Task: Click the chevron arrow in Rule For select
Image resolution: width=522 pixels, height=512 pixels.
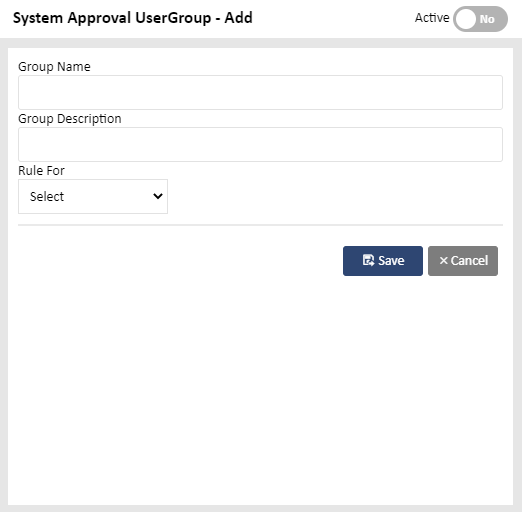Action: click(158, 196)
